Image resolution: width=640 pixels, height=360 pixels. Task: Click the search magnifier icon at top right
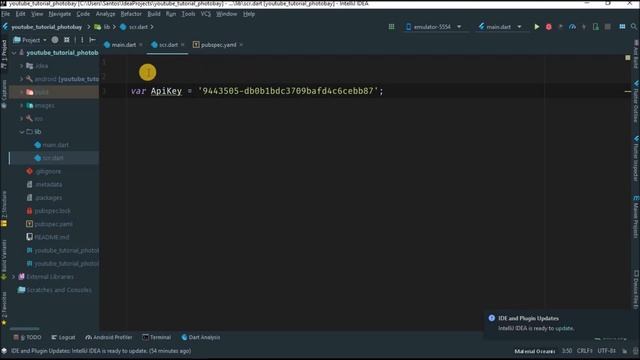tap(633, 27)
